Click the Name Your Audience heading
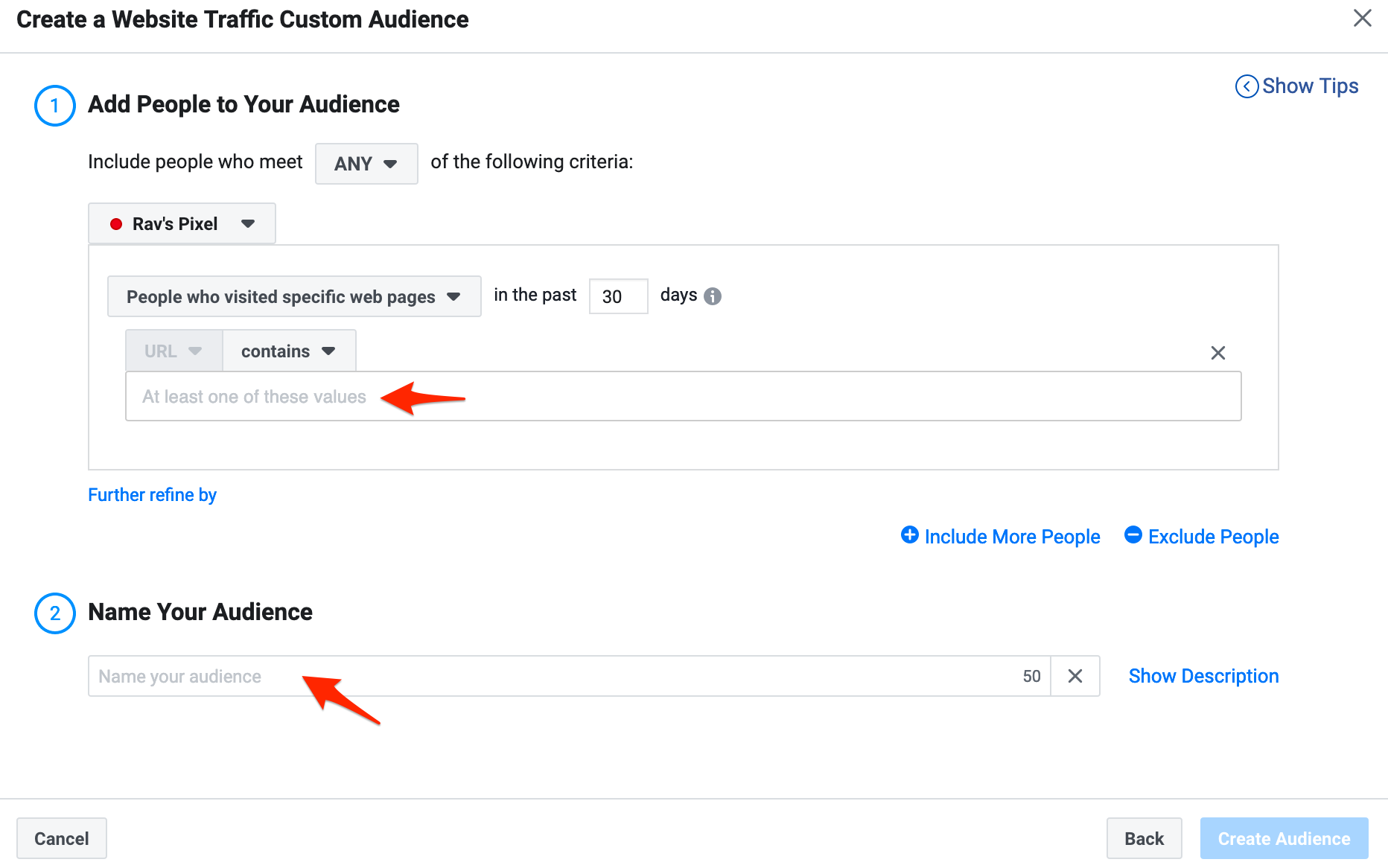This screenshot has width=1388, height=868. 200,612
